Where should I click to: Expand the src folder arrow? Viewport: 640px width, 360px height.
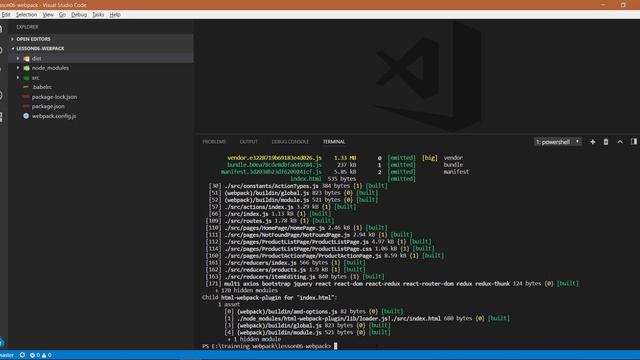(18, 78)
